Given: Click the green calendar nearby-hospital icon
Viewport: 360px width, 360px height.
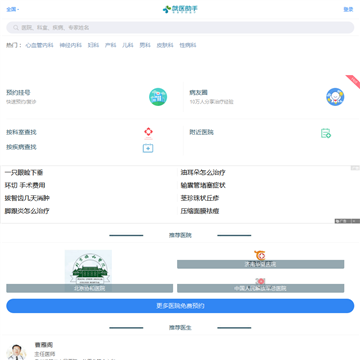Looking at the screenshot, I should click(x=326, y=133).
